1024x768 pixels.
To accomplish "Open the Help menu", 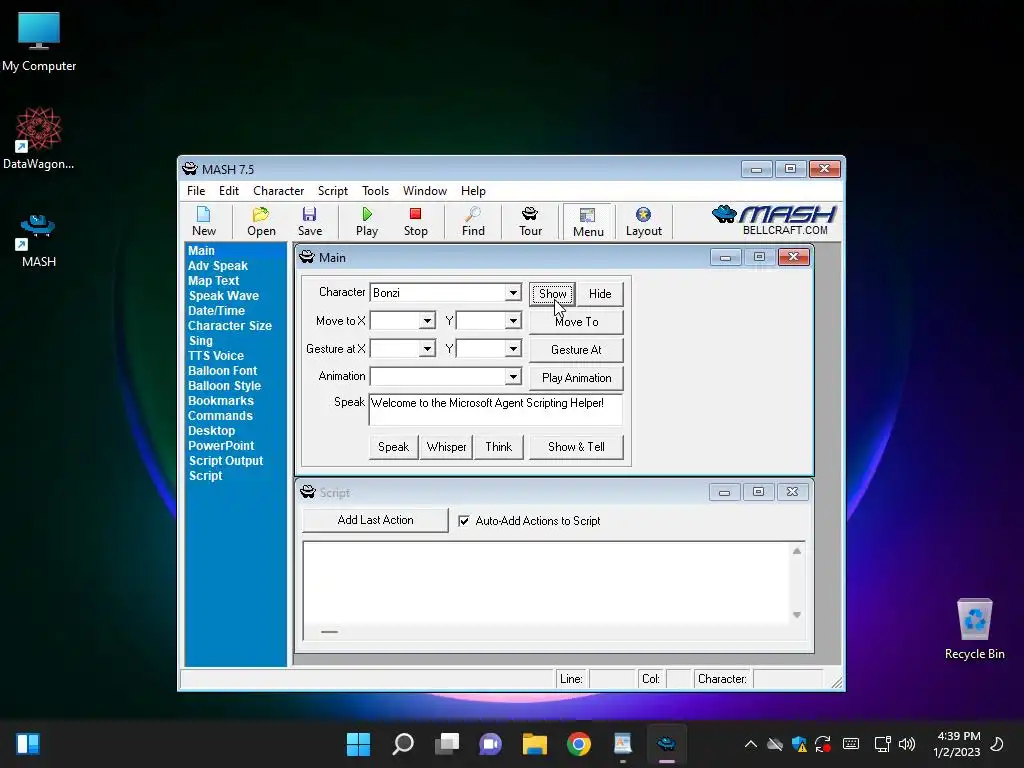I will point(473,191).
